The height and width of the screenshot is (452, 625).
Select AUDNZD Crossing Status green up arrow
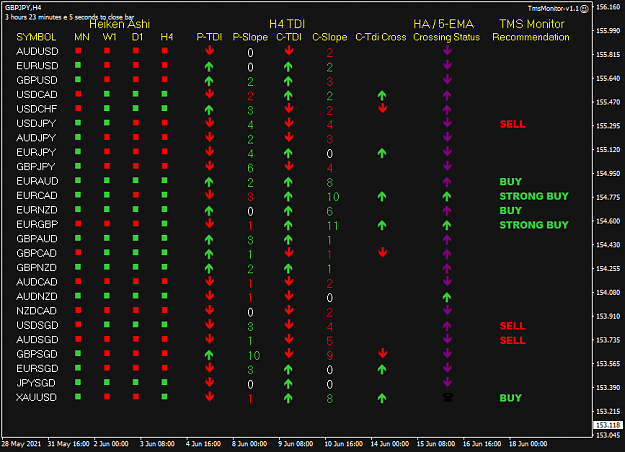pos(447,297)
